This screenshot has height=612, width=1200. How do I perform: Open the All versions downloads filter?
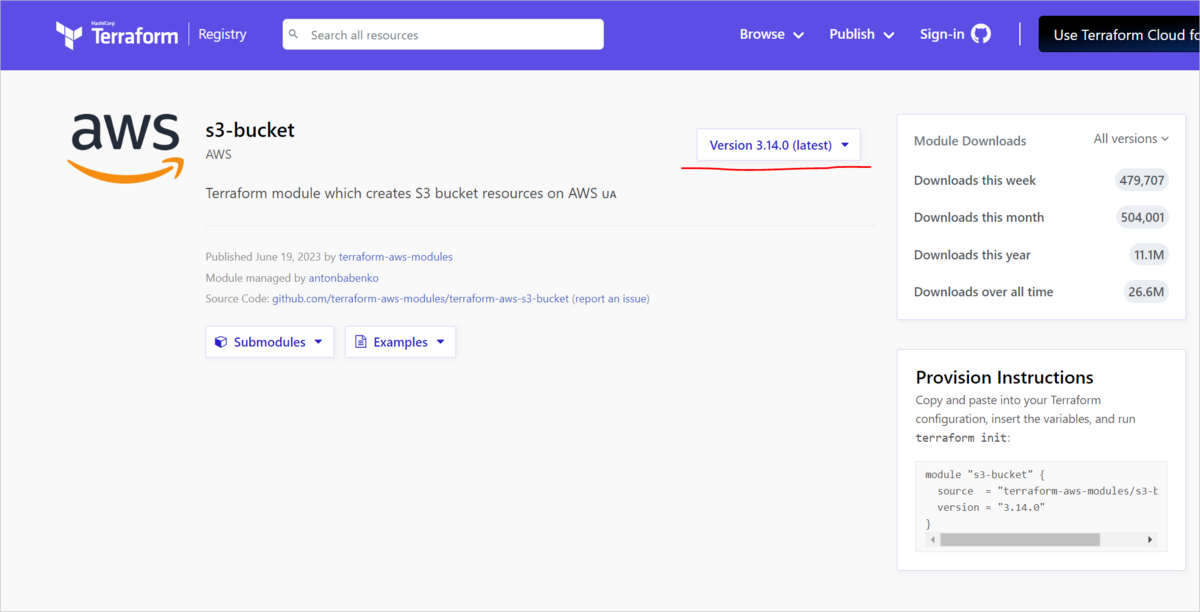pyautogui.click(x=1131, y=139)
